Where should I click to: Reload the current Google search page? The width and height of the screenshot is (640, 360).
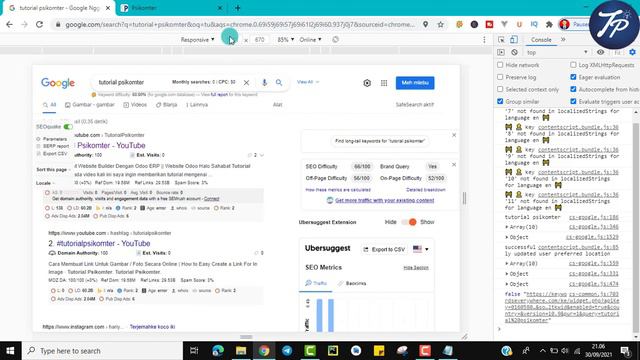[40, 24]
